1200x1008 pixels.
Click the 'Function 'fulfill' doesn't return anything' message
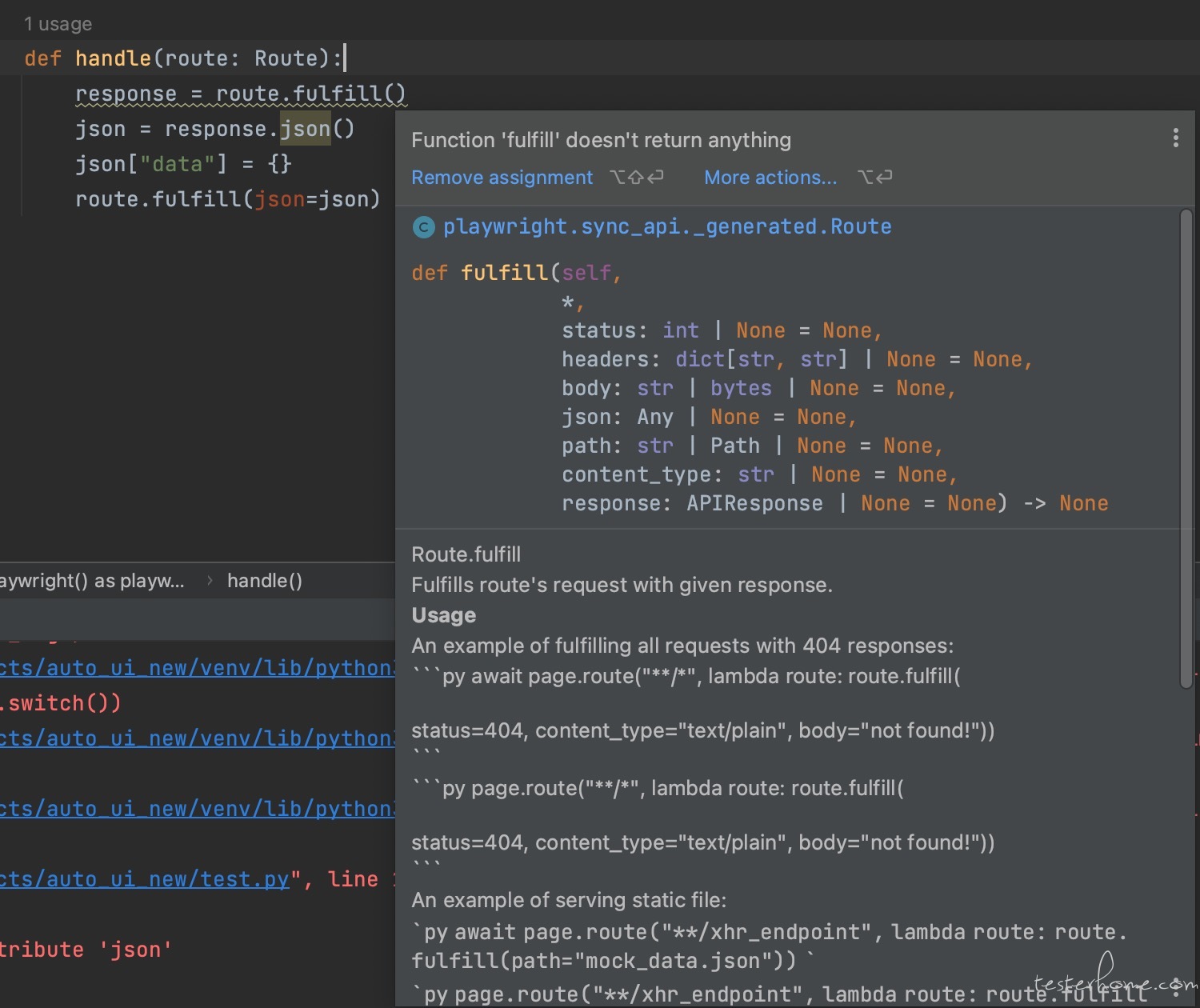click(x=601, y=140)
